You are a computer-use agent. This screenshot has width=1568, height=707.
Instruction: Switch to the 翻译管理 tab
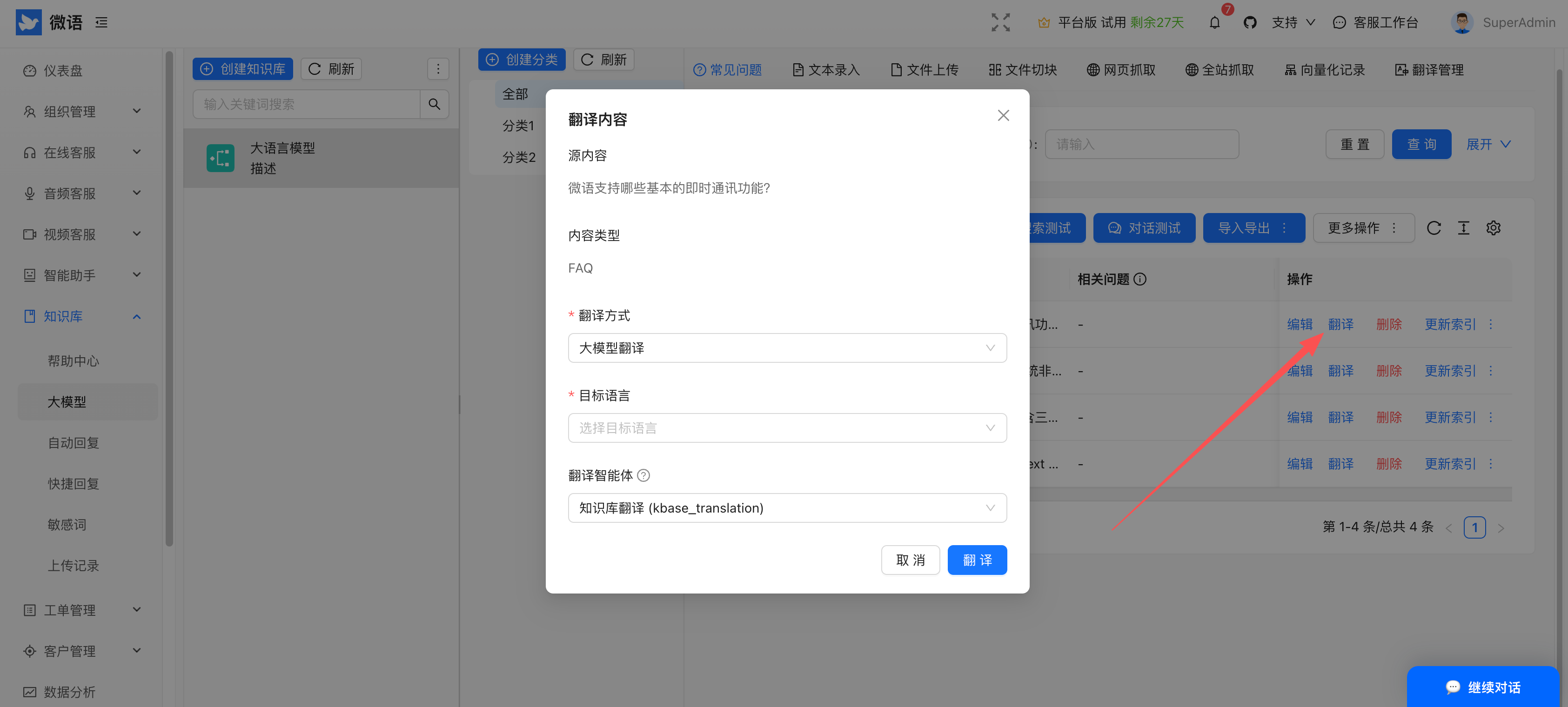click(1429, 70)
